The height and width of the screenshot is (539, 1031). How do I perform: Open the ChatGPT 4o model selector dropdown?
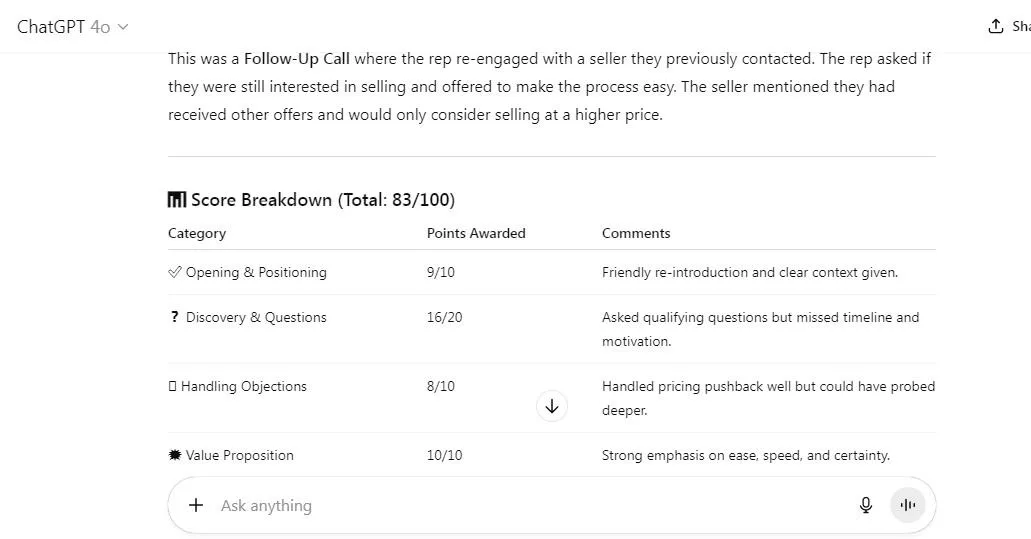[72, 27]
